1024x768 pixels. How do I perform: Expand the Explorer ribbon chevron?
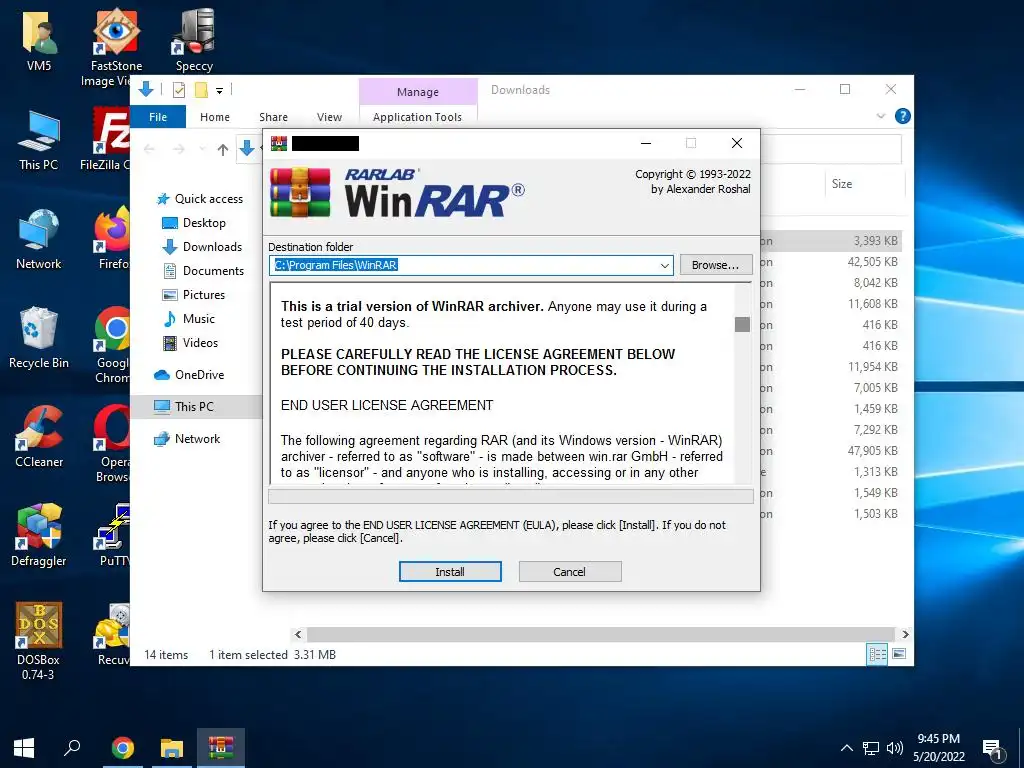(880, 116)
